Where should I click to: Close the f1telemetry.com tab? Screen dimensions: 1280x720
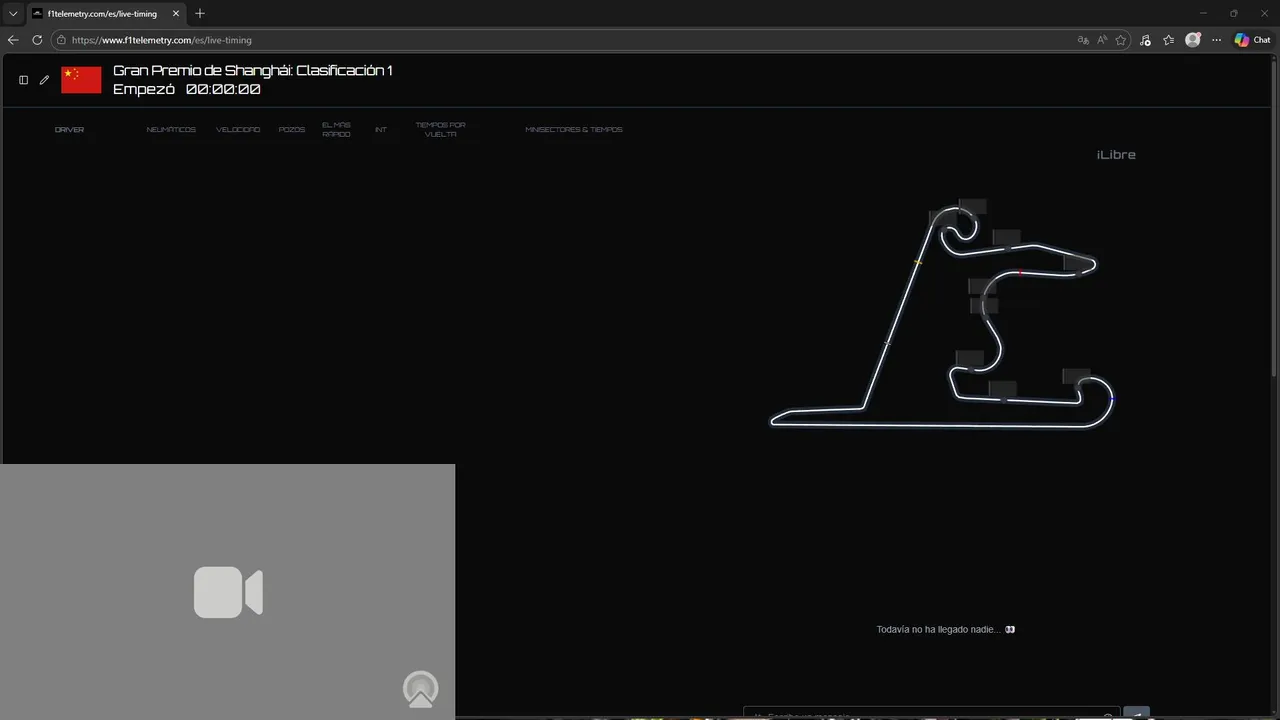[175, 14]
